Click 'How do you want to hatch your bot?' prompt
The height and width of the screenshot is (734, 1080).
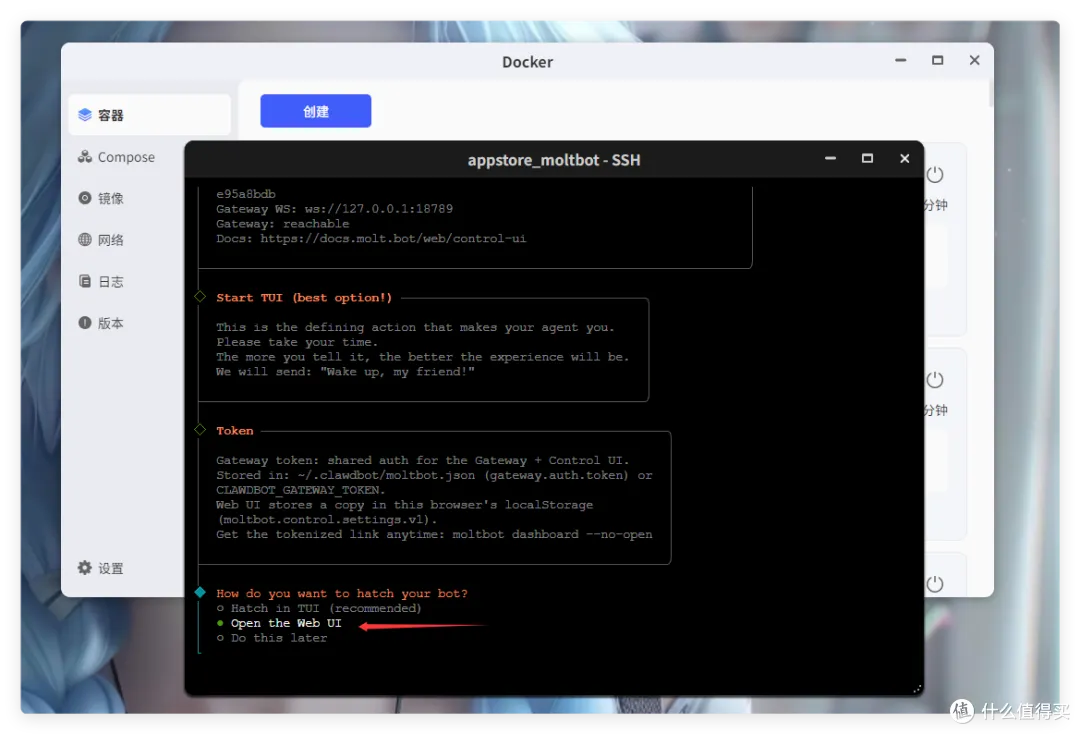click(x=342, y=594)
